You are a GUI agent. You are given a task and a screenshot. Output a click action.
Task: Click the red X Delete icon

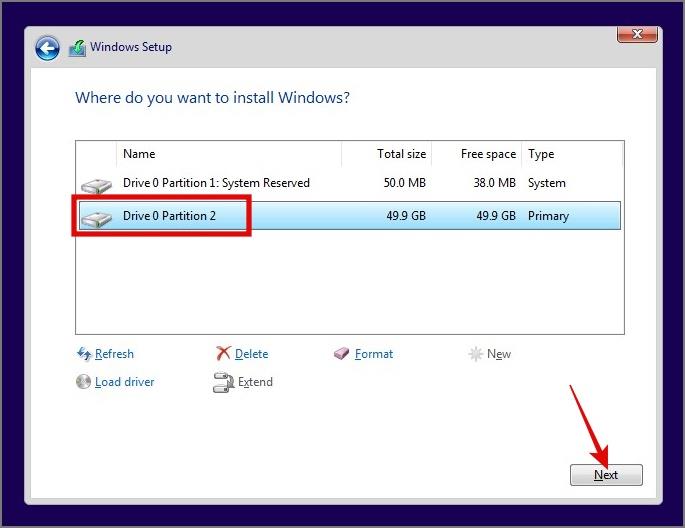pyautogui.click(x=223, y=353)
